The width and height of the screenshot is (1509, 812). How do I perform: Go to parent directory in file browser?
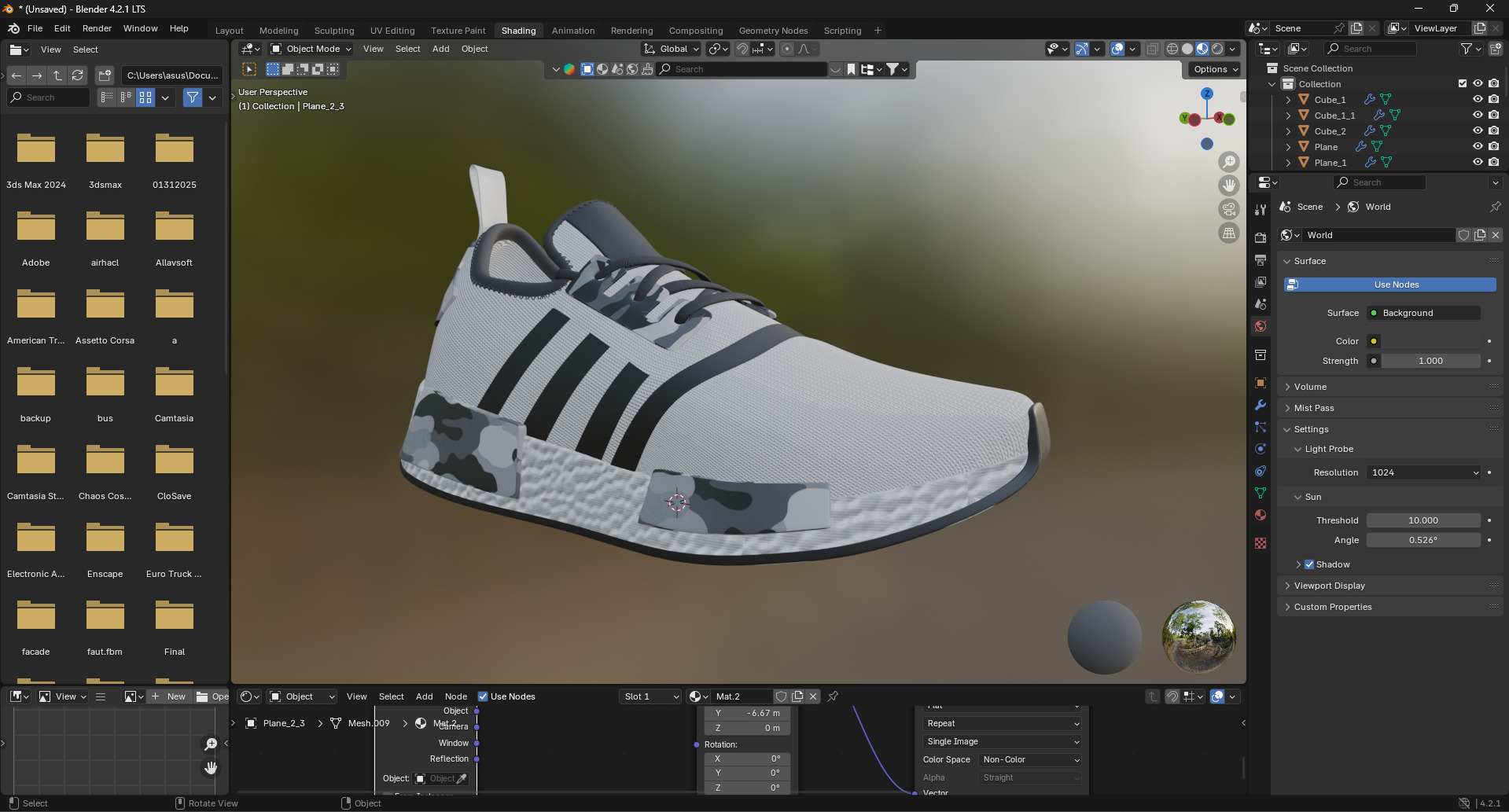click(57, 75)
